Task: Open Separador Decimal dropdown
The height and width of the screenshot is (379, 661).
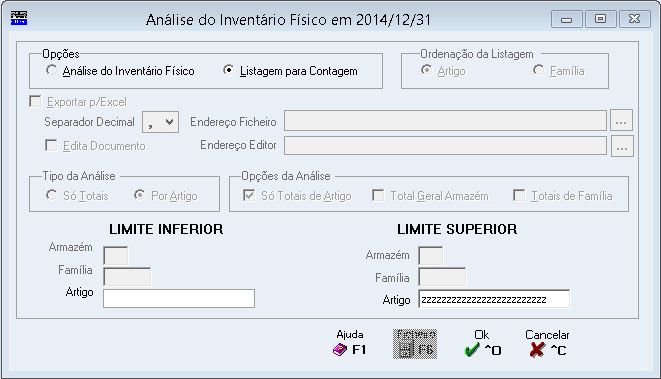Action: tap(161, 122)
